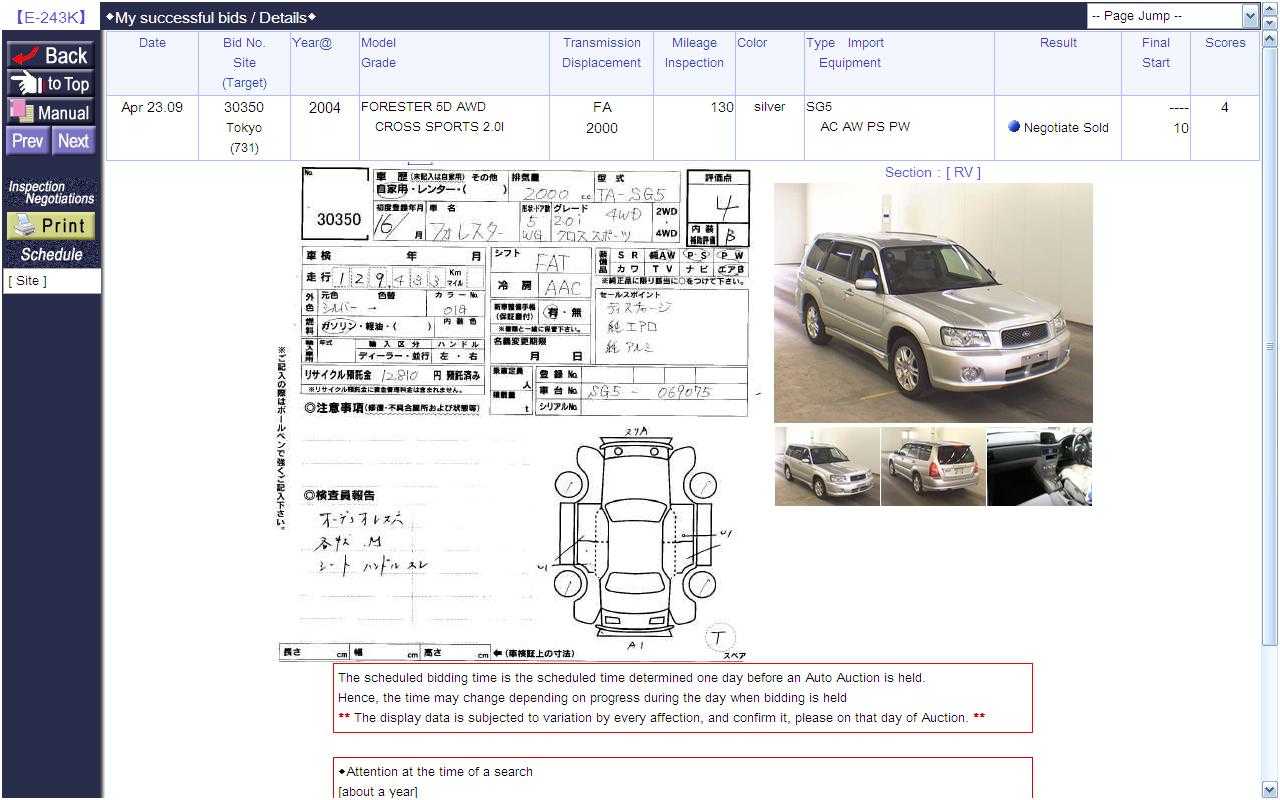Screen dimensions: 1280x800
Task: Click the 'Tokyo' site text
Action: tap(244, 128)
